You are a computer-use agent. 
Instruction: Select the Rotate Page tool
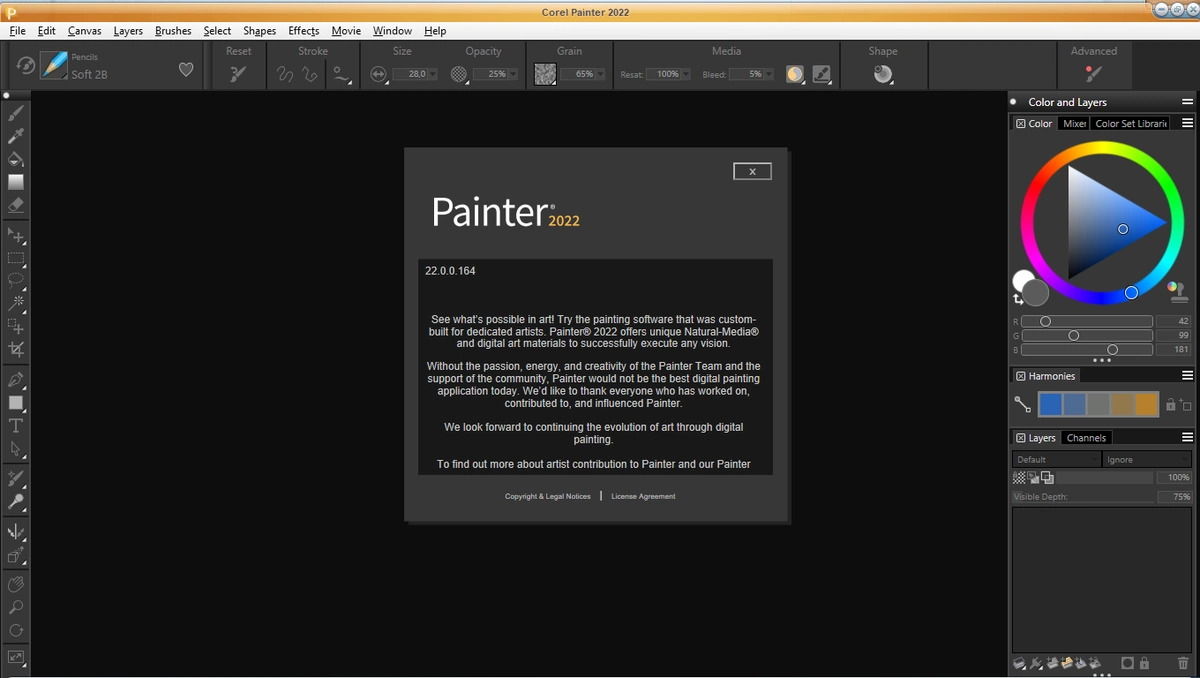16,630
